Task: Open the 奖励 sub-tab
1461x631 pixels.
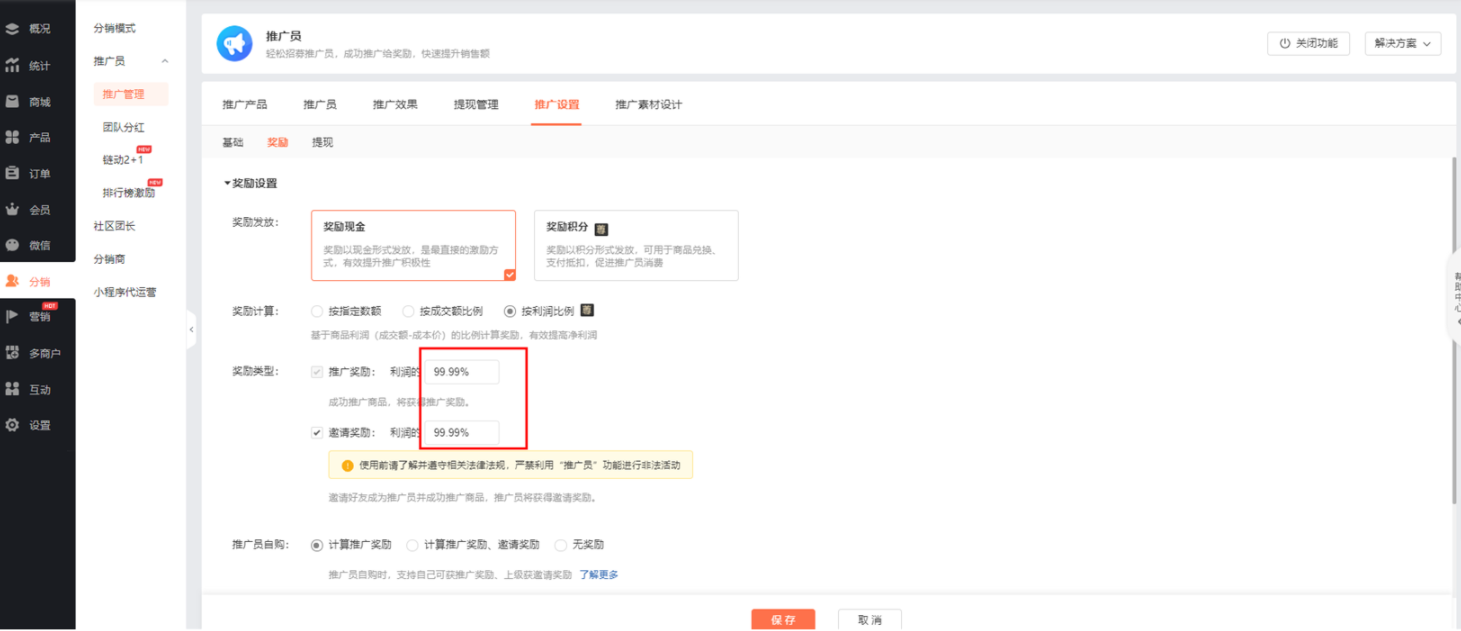Action: click(x=277, y=143)
